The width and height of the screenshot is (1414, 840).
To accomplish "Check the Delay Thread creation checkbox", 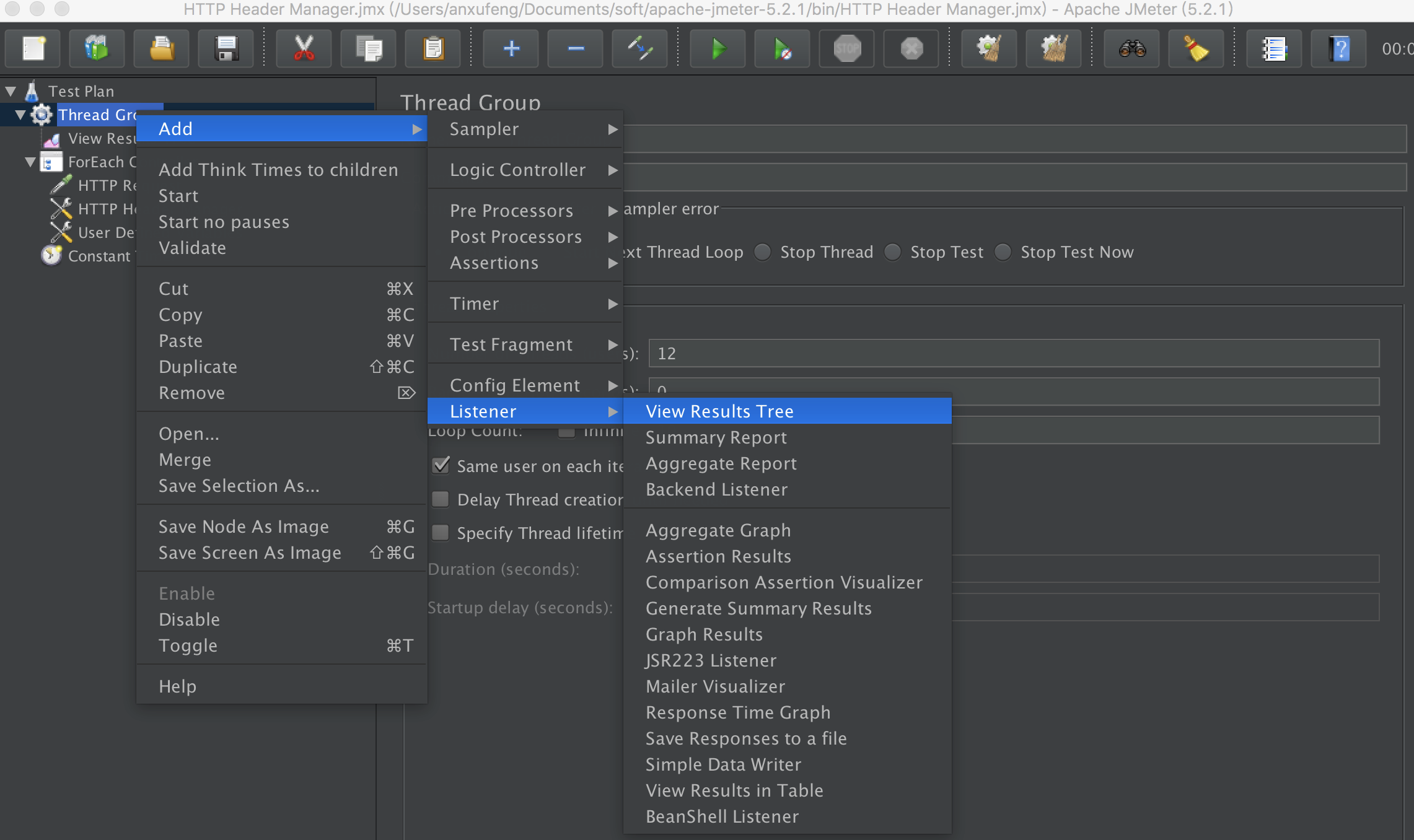I will [x=441, y=499].
